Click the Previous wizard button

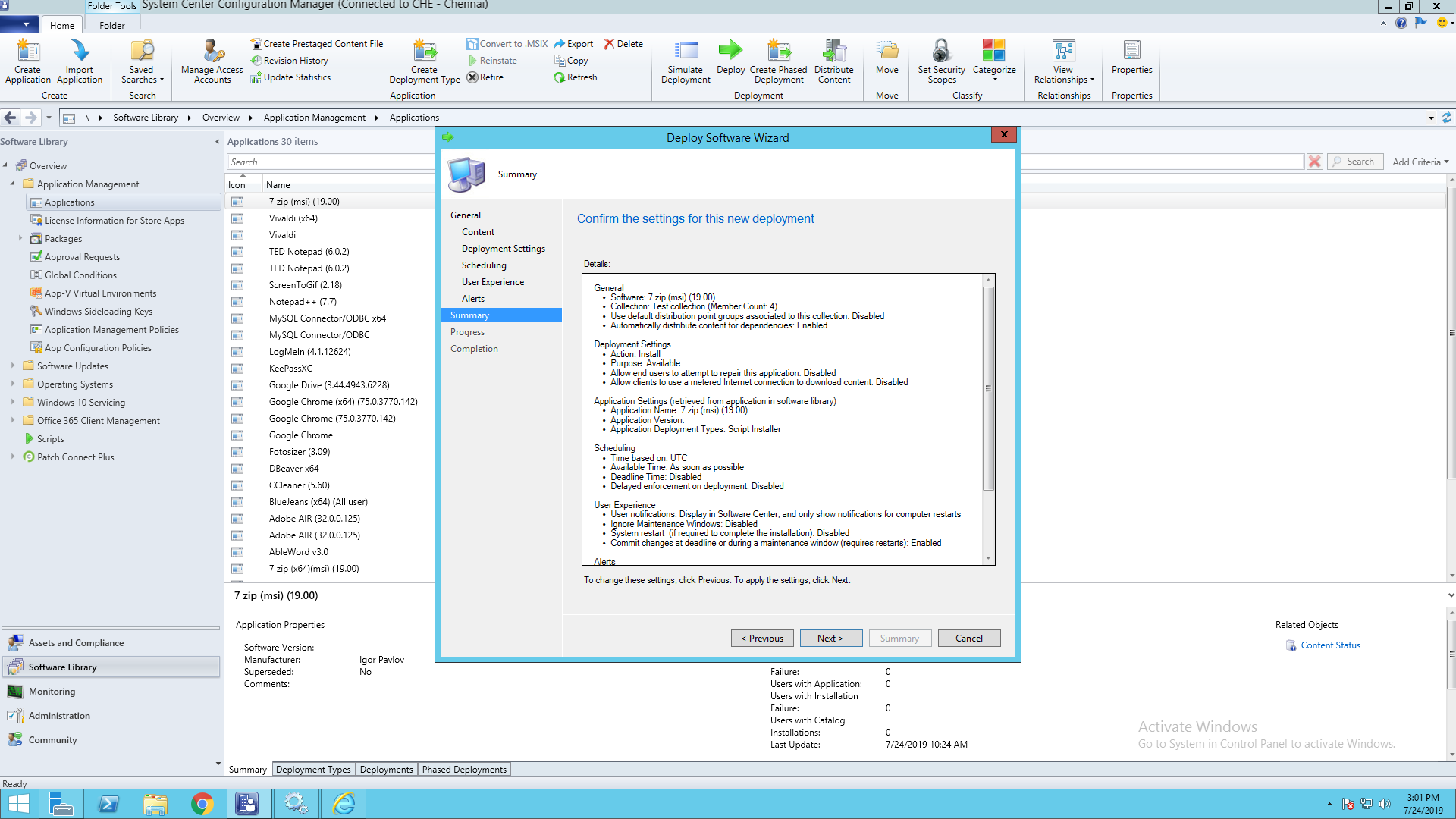(x=762, y=638)
